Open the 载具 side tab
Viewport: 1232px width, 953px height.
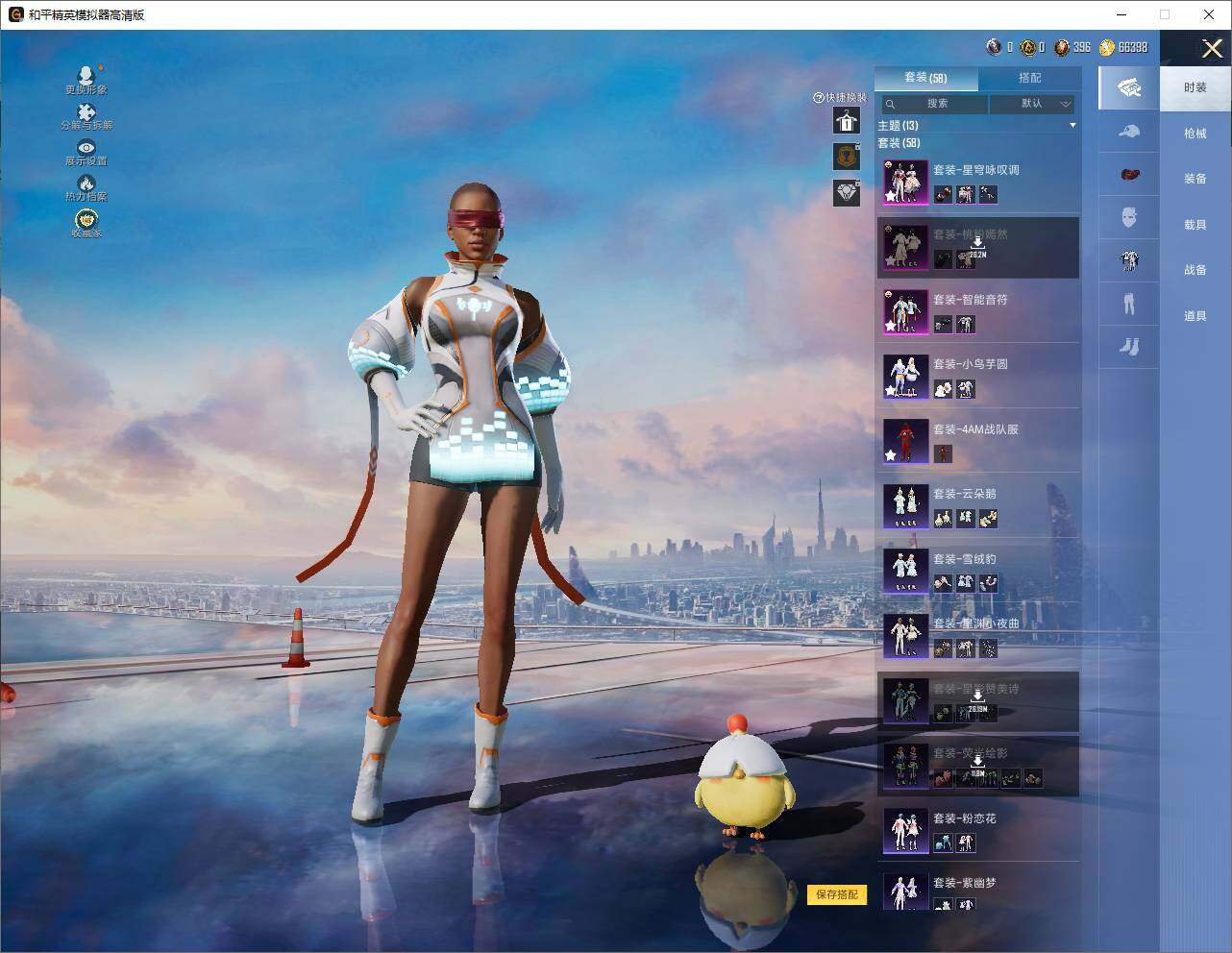(1195, 225)
